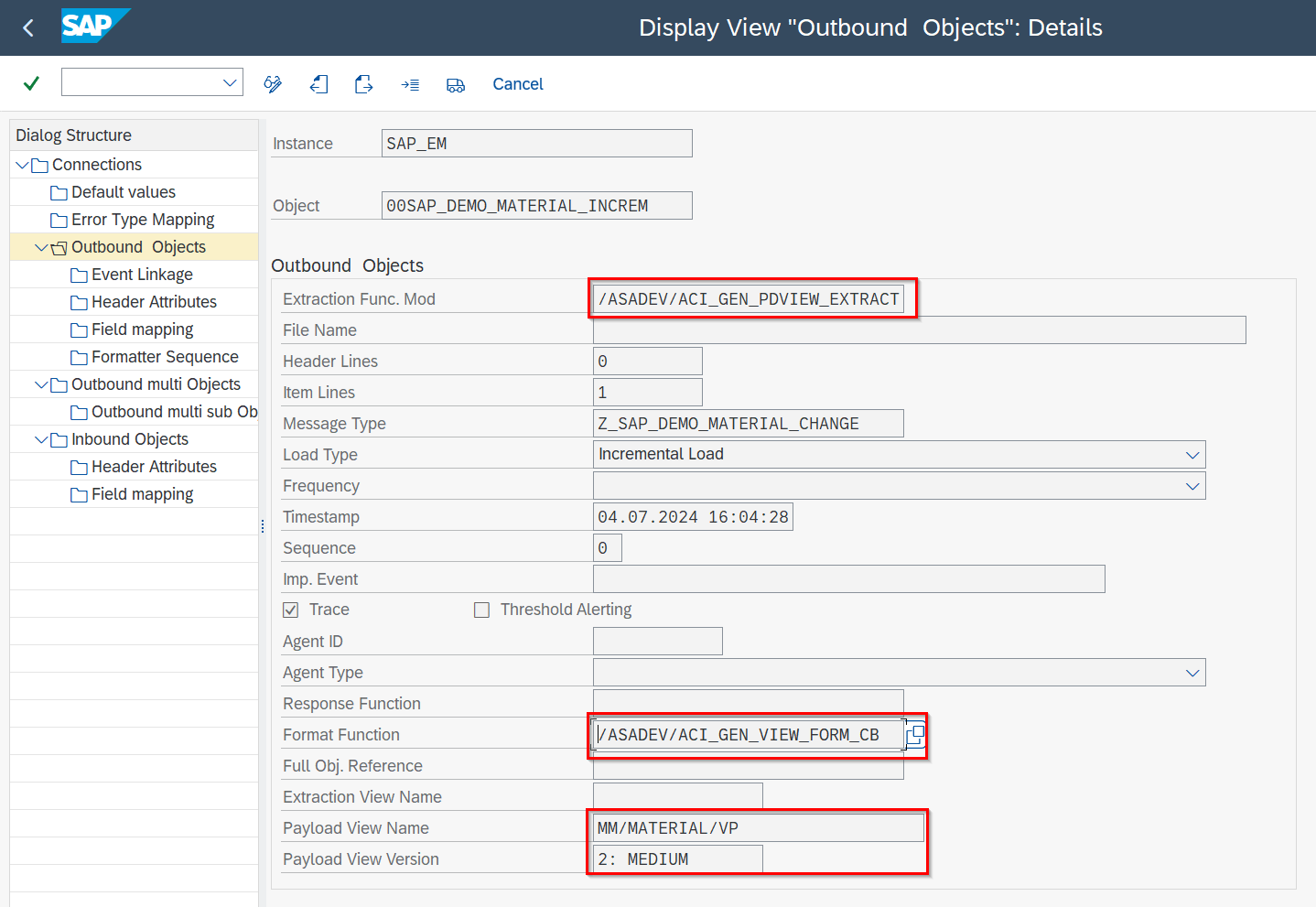Click the Other Entry position icon
Image resolution: width=1316 pixels, height=907 pixels.
(x=410, y=84)
